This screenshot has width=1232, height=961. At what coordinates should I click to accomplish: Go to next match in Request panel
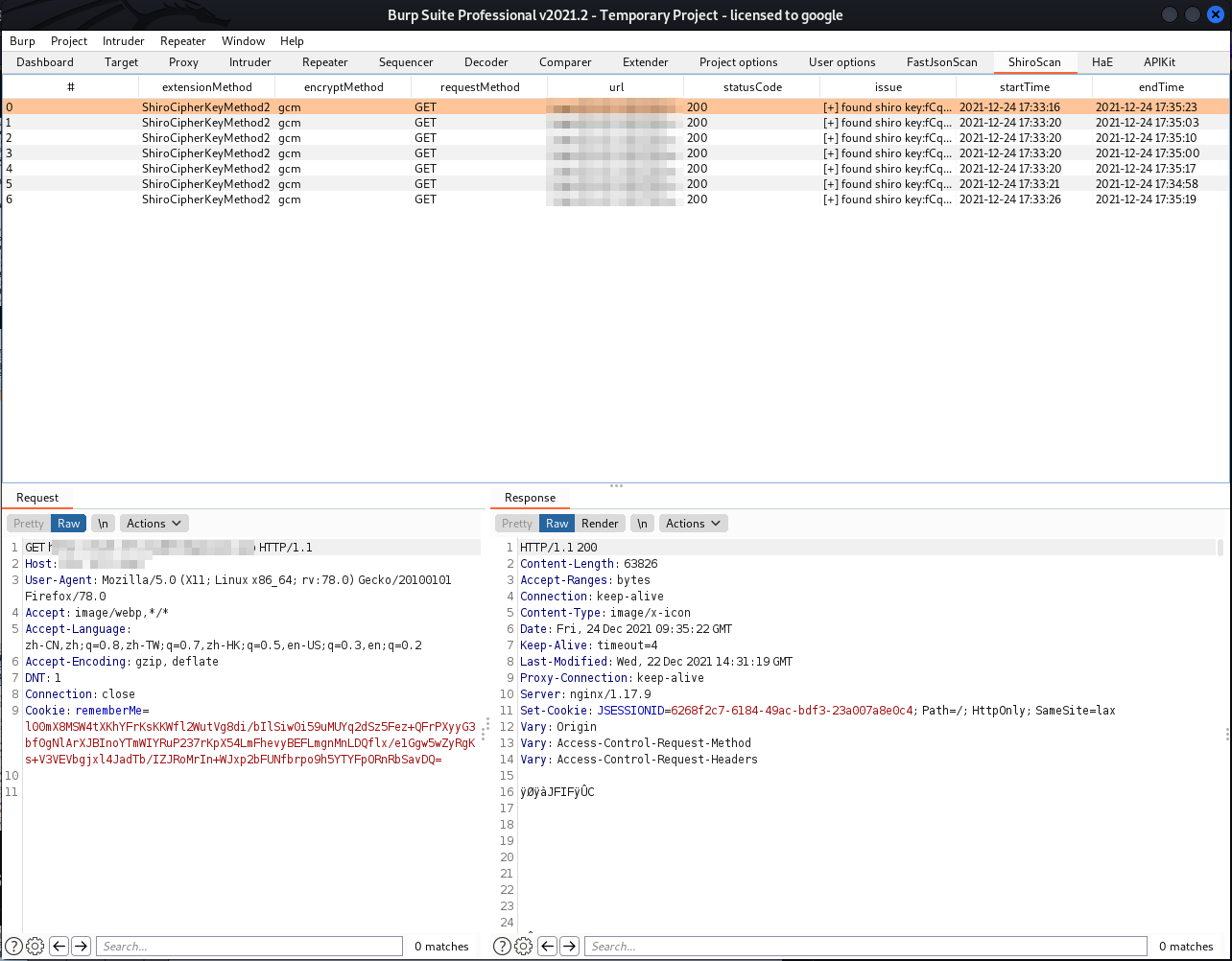click(x=81, y=946)
